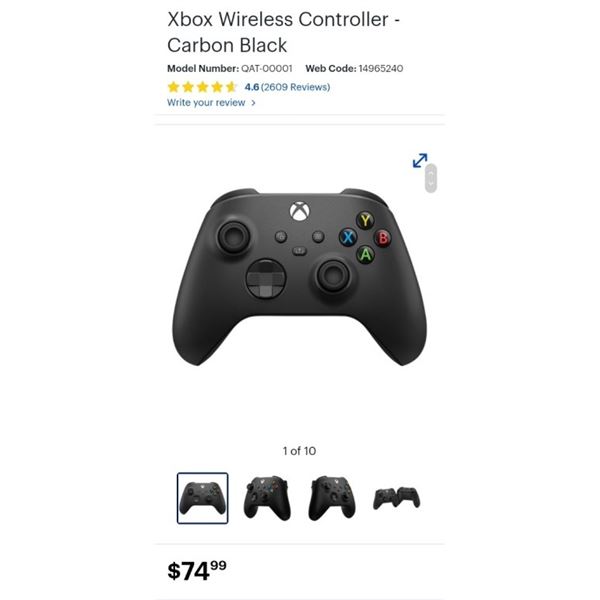Select the fourth thumbnail showing two controllers
The width and height of the screenshot is (600, 600).
point(396,498)
